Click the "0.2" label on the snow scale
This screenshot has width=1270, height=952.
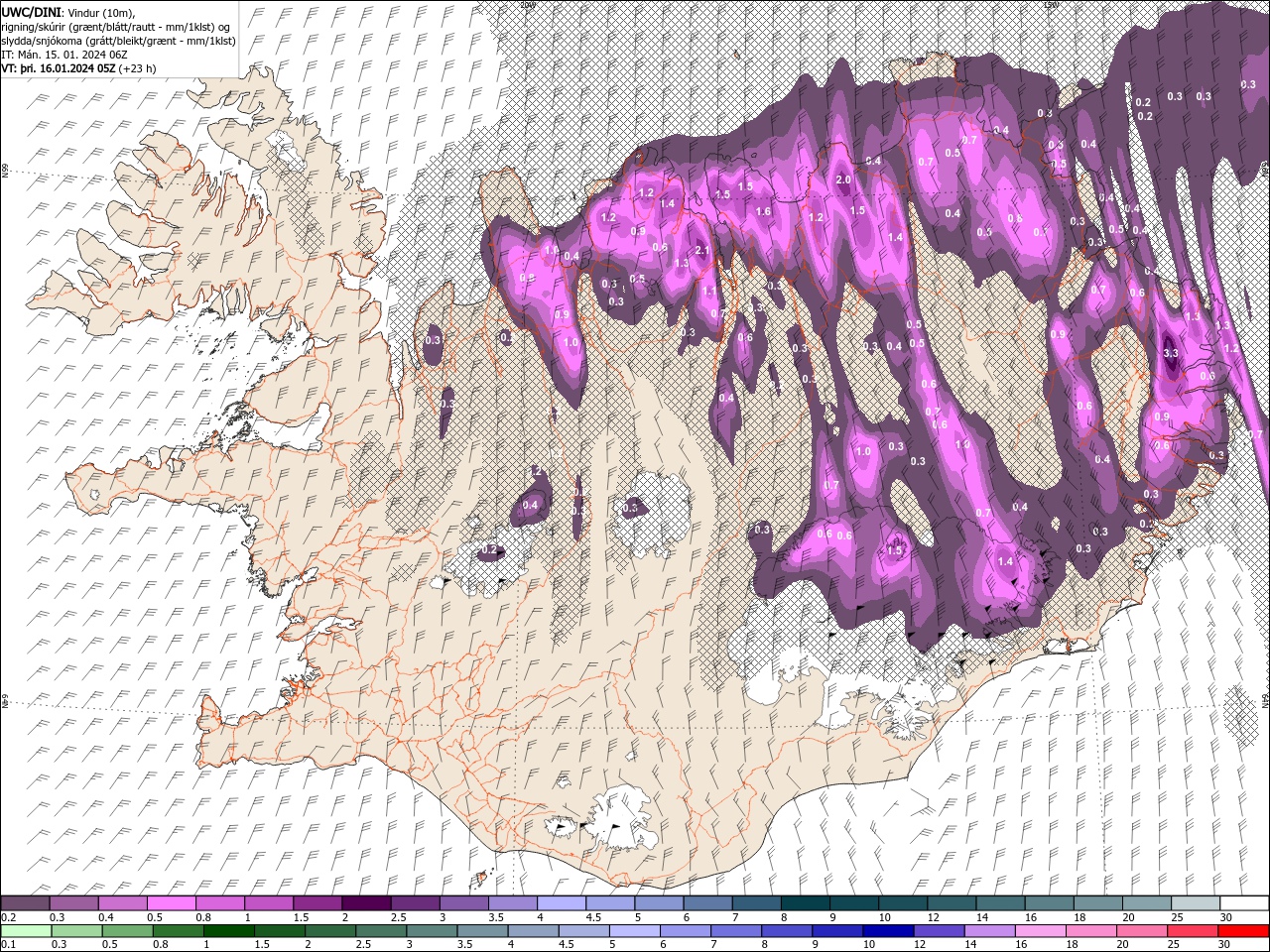[8, 917]
